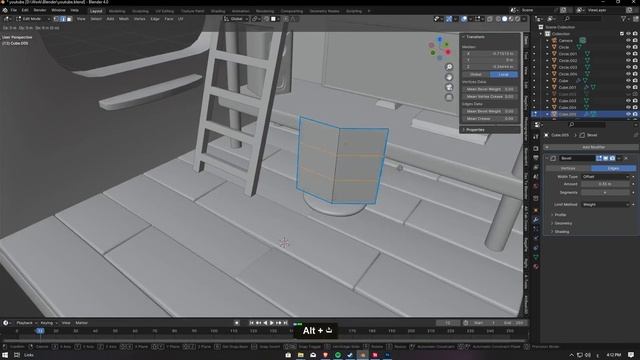The width and height of the screenshot is (640, 360).
Task: Click the Add Modifier button
Action: [x=593, y=147]
